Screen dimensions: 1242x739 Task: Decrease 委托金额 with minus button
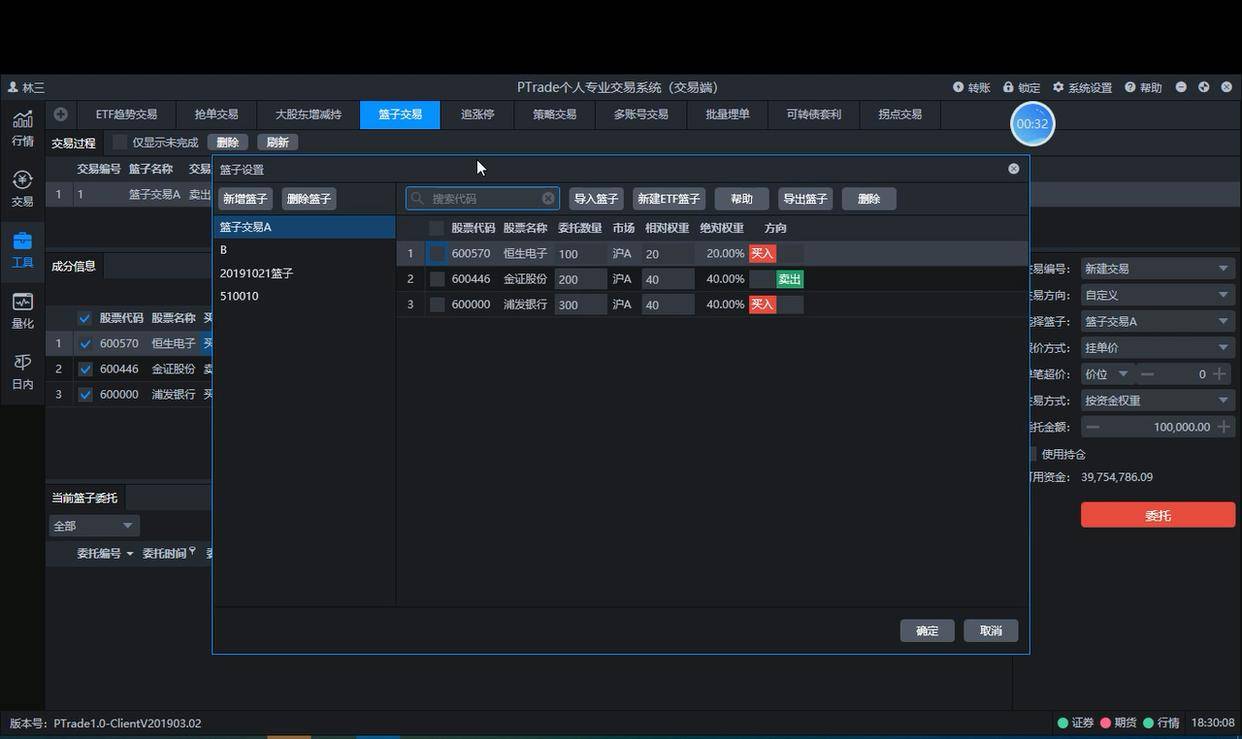[1093, 426]
